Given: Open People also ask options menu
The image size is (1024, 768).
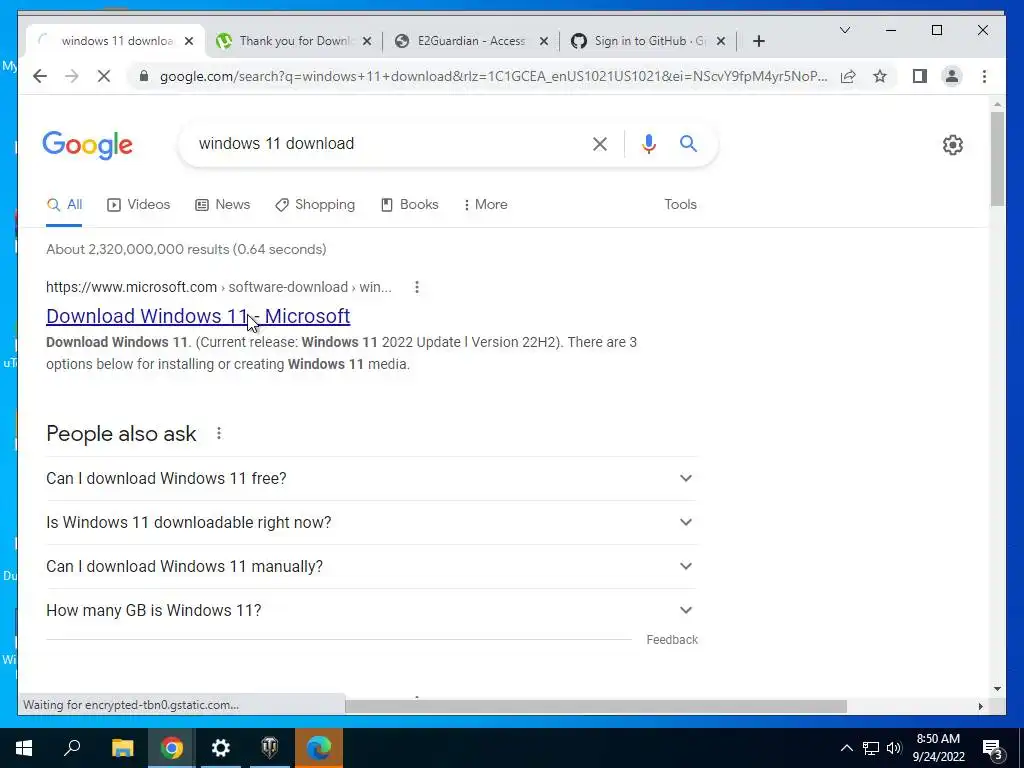Looking at the screenshot, I should click(x=219, y=434).
